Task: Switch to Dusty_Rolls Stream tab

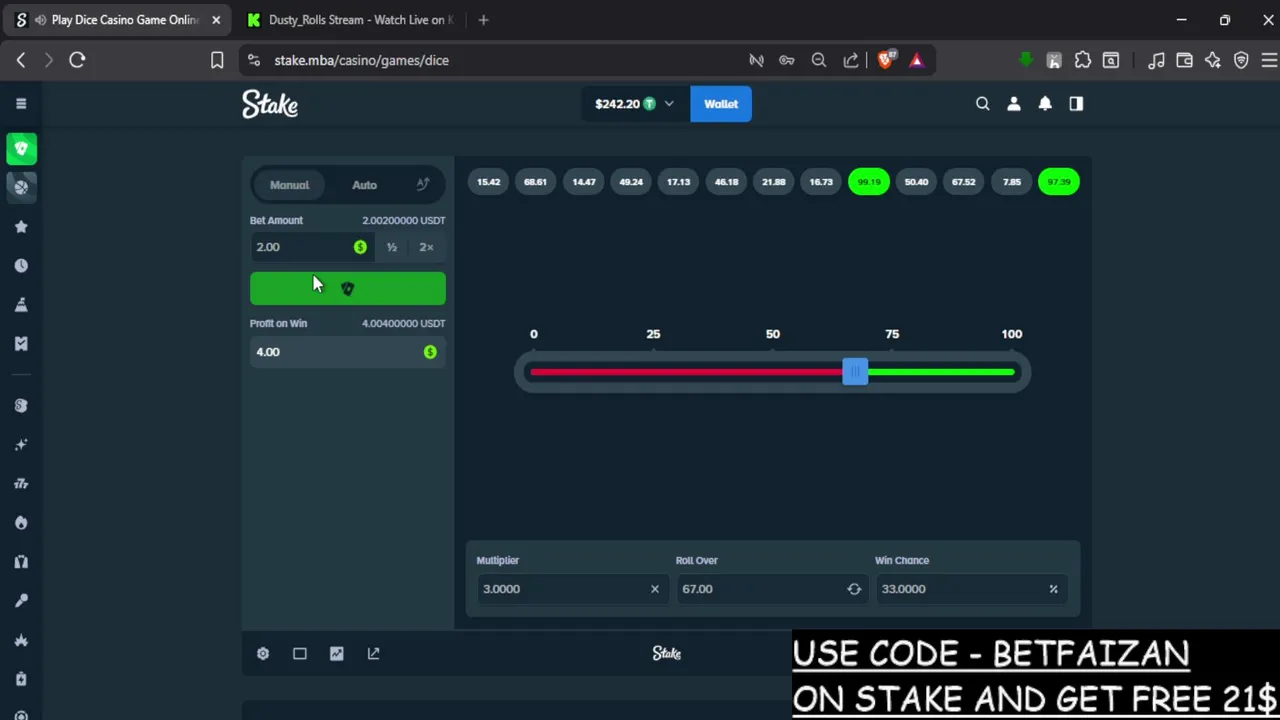Action: click(x=350, y=20)
